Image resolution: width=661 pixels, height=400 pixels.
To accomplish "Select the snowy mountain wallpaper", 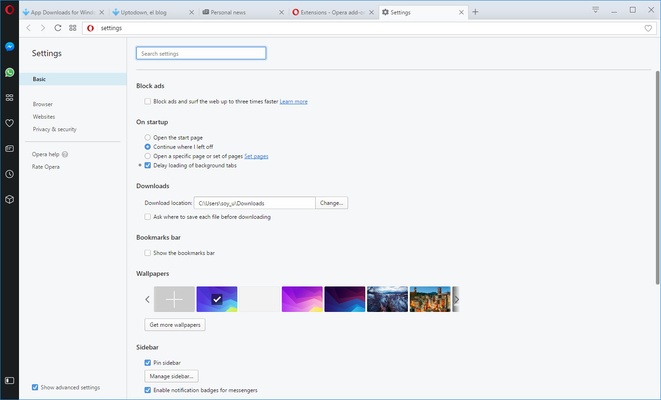I will click(387, 299).
